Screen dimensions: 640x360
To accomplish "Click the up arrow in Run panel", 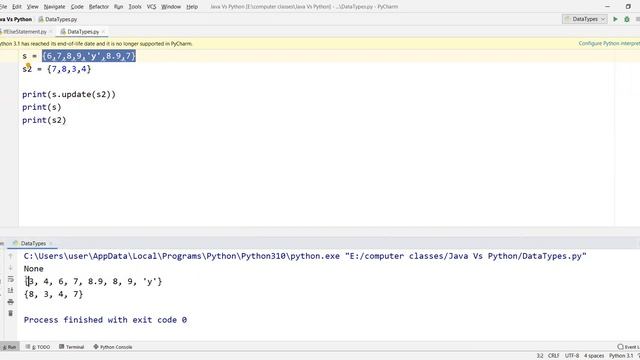I will tap(11, 256).
